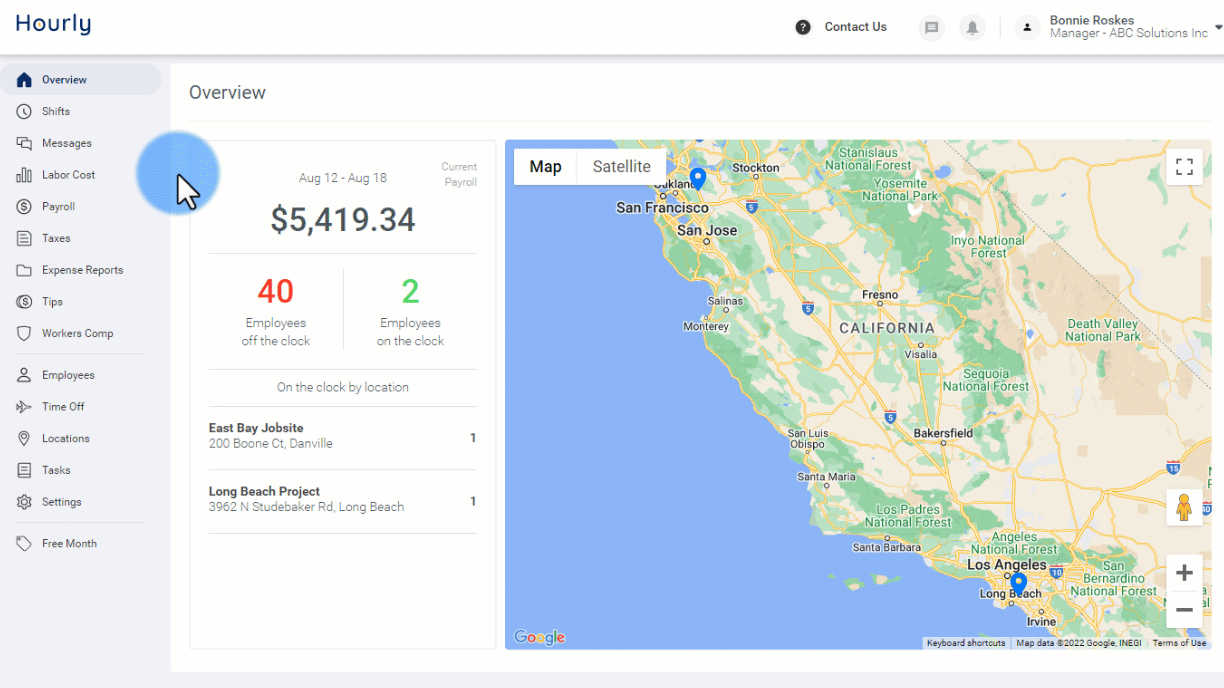Click Current Payroll label
The width and height of the screenshot is (1224, 688).
click(459, 175)
